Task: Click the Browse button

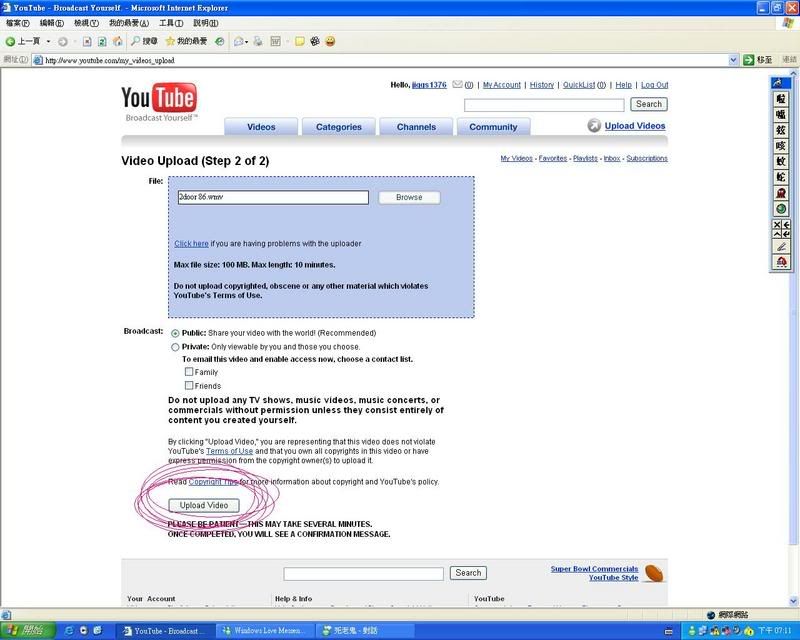Action: point(409,198)
